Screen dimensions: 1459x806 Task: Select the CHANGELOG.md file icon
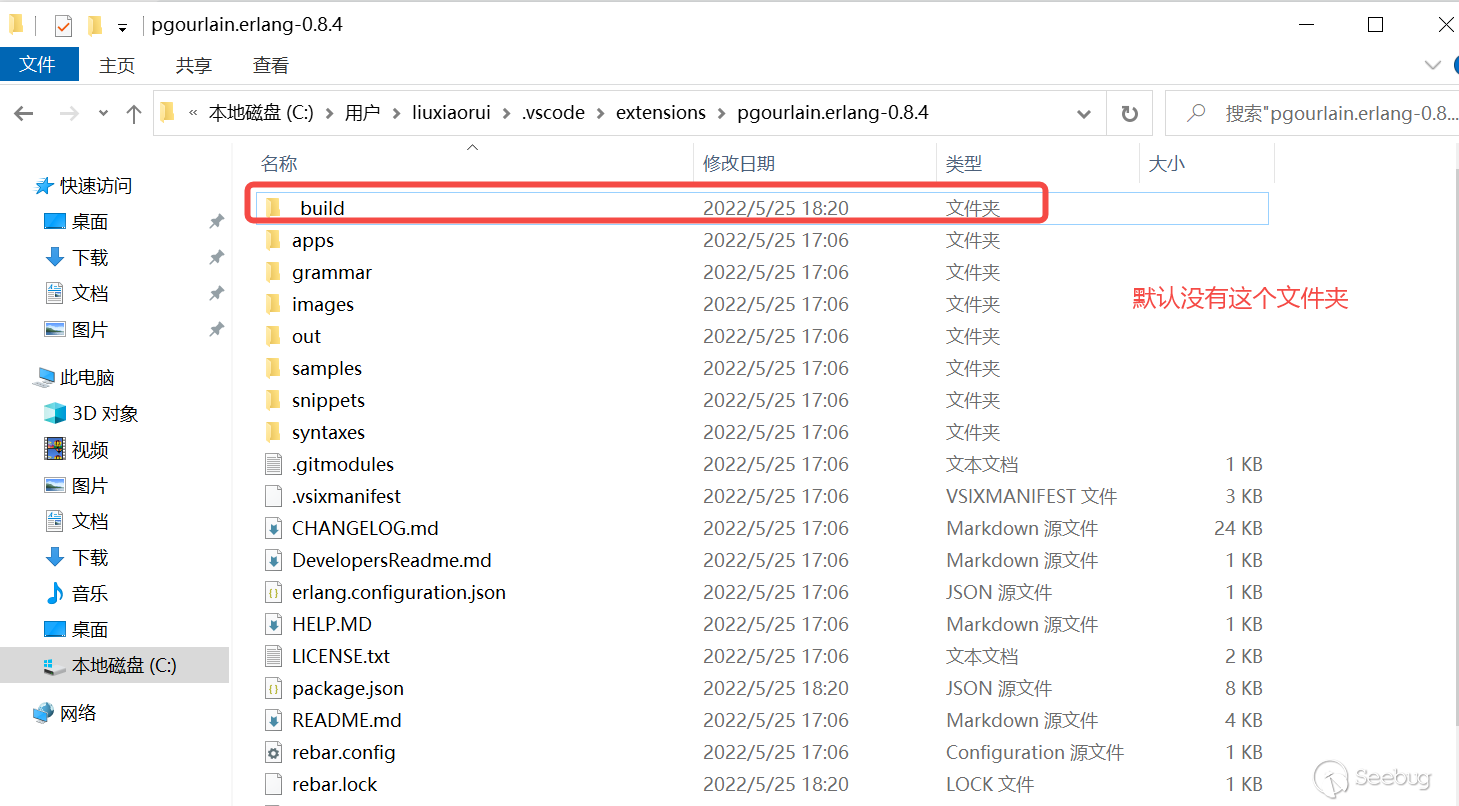(273, 528)
